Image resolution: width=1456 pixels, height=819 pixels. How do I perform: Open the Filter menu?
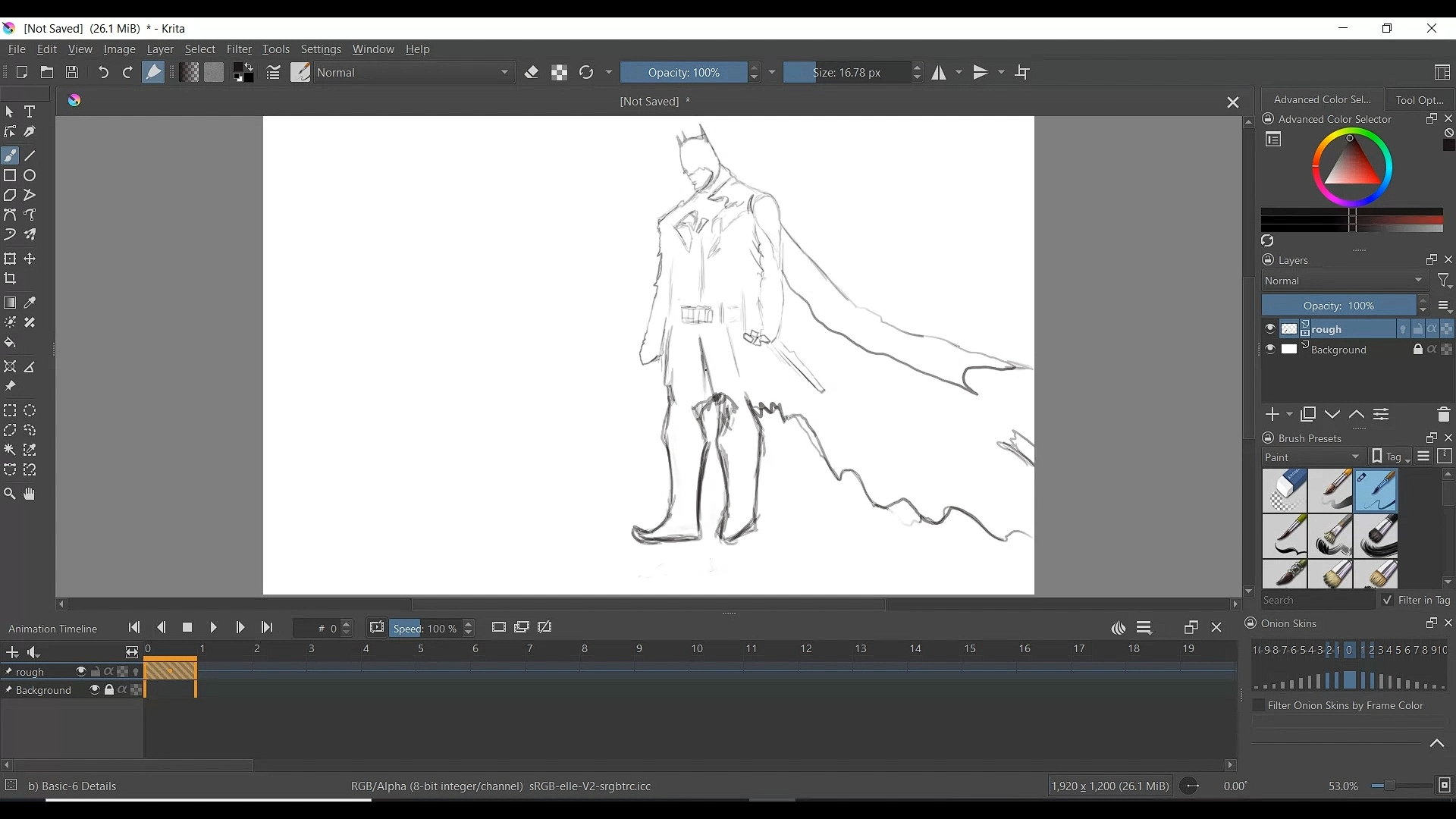(240, 50)
